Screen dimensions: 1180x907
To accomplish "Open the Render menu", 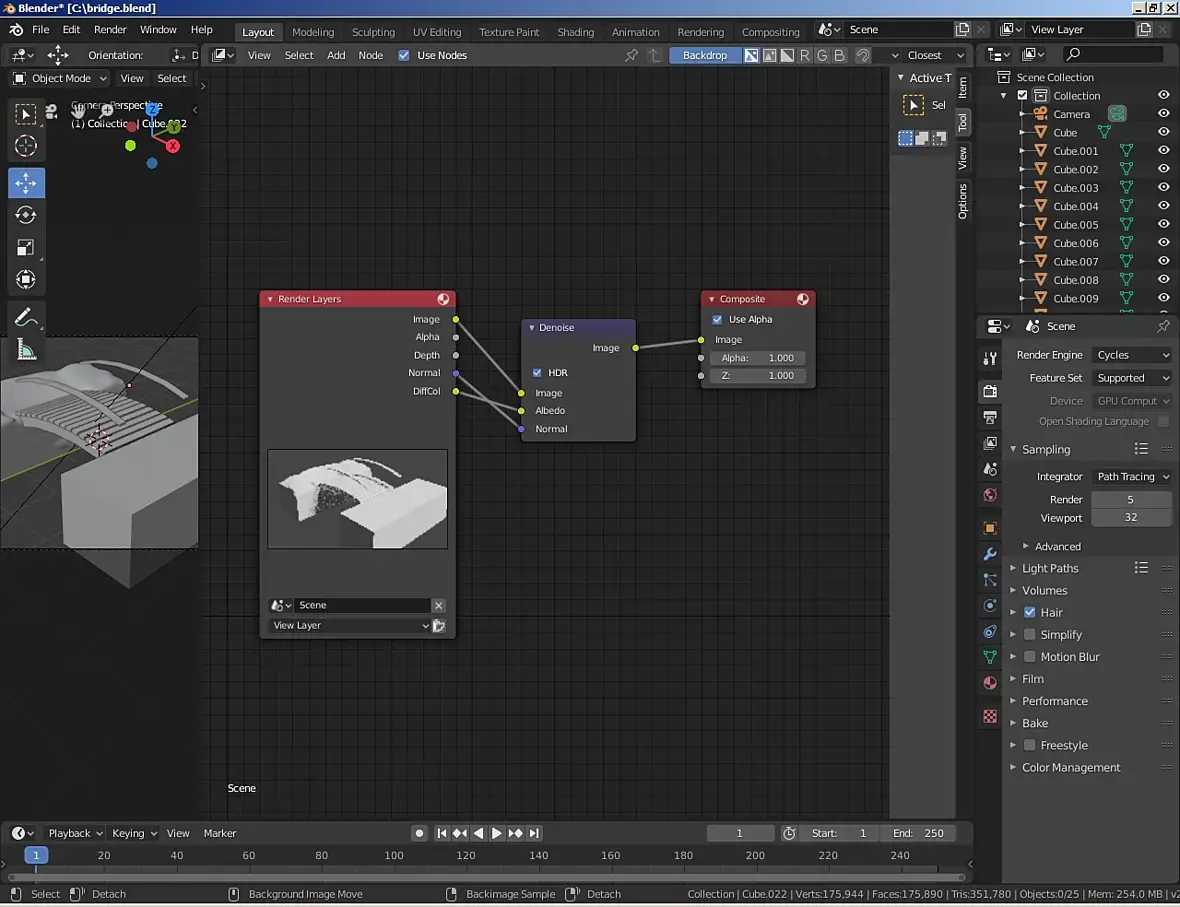I will coord(110,30).
